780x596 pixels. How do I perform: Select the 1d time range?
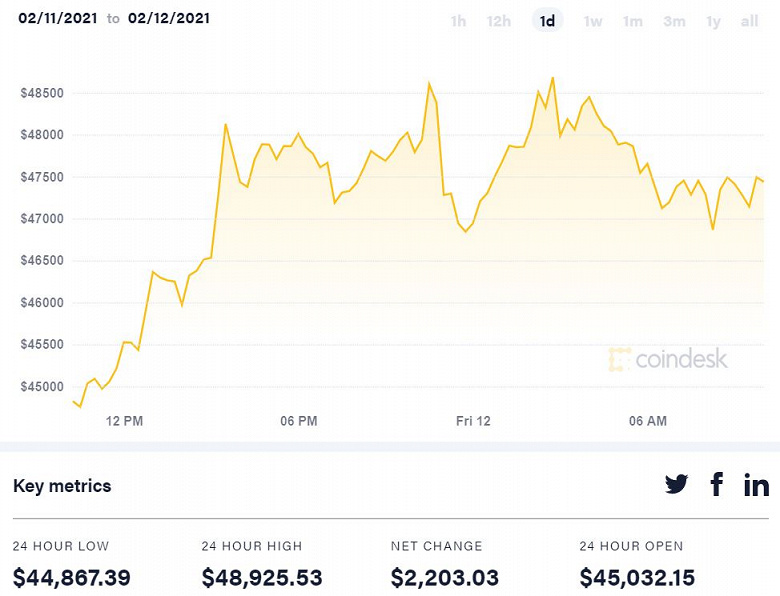(x=547, y=21)
